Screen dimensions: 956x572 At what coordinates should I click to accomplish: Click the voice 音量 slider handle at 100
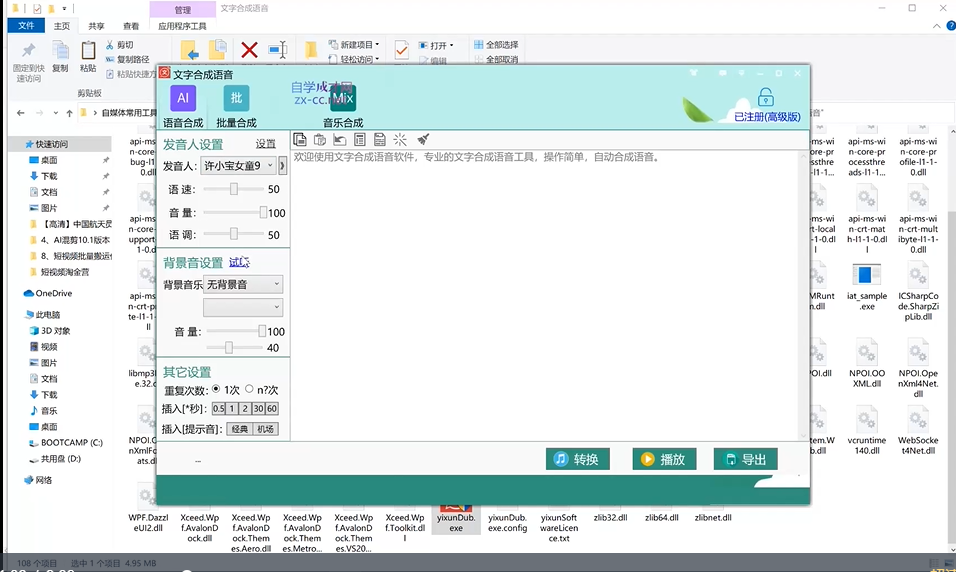263,212
